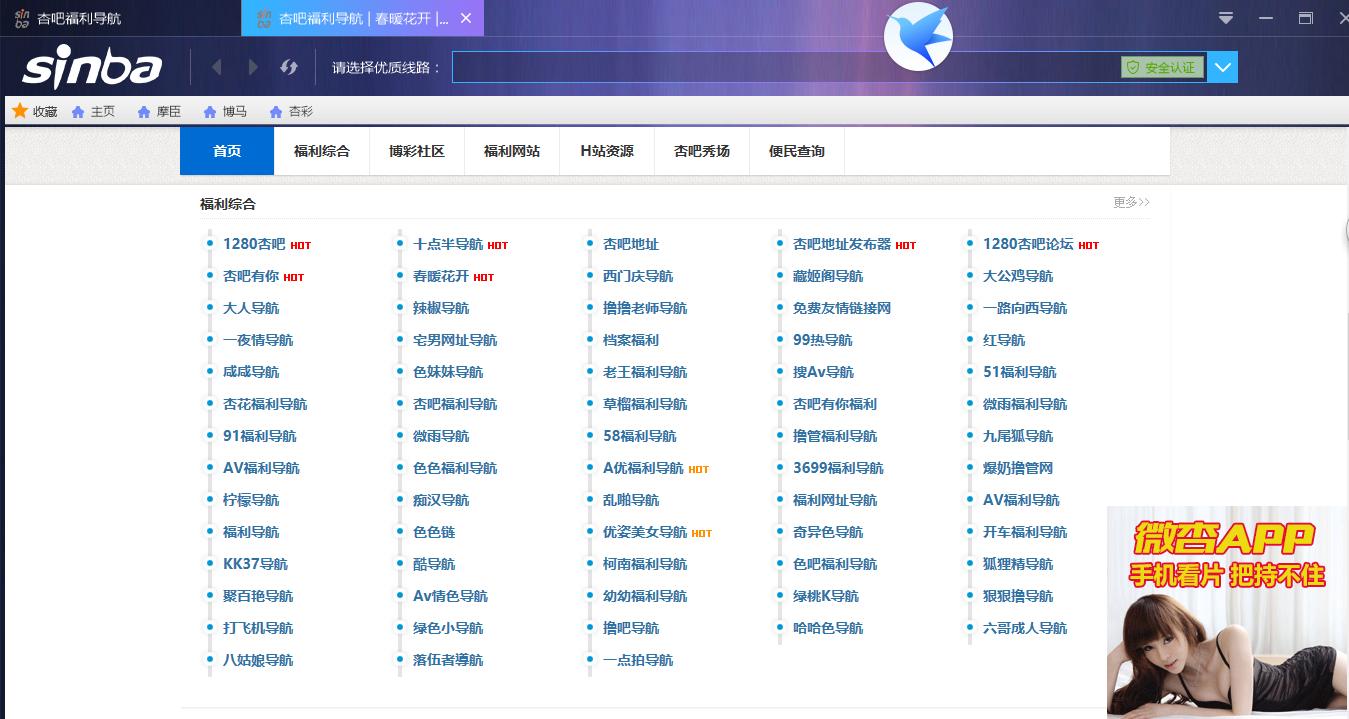
Task: Open the 狐狸精导航 link
Action: point(1018,564)
